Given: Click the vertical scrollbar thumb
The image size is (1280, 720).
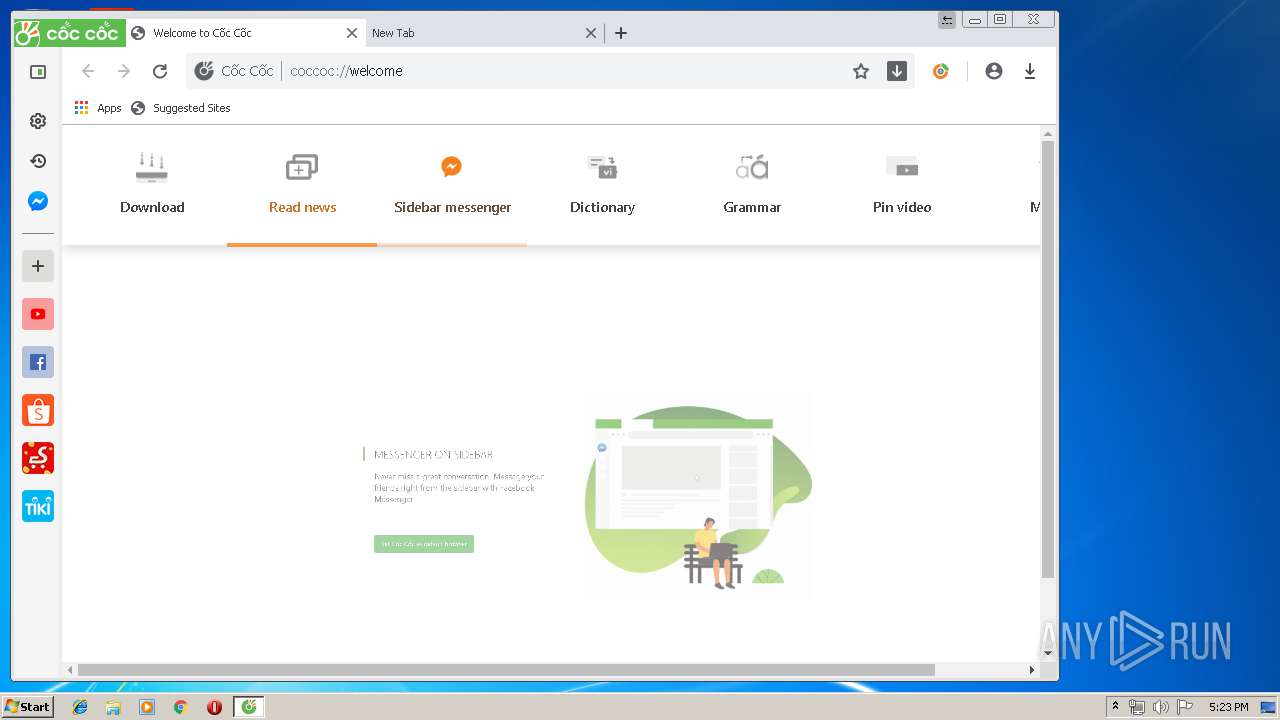Looking at the screenshot, I should coord(1048,358).
